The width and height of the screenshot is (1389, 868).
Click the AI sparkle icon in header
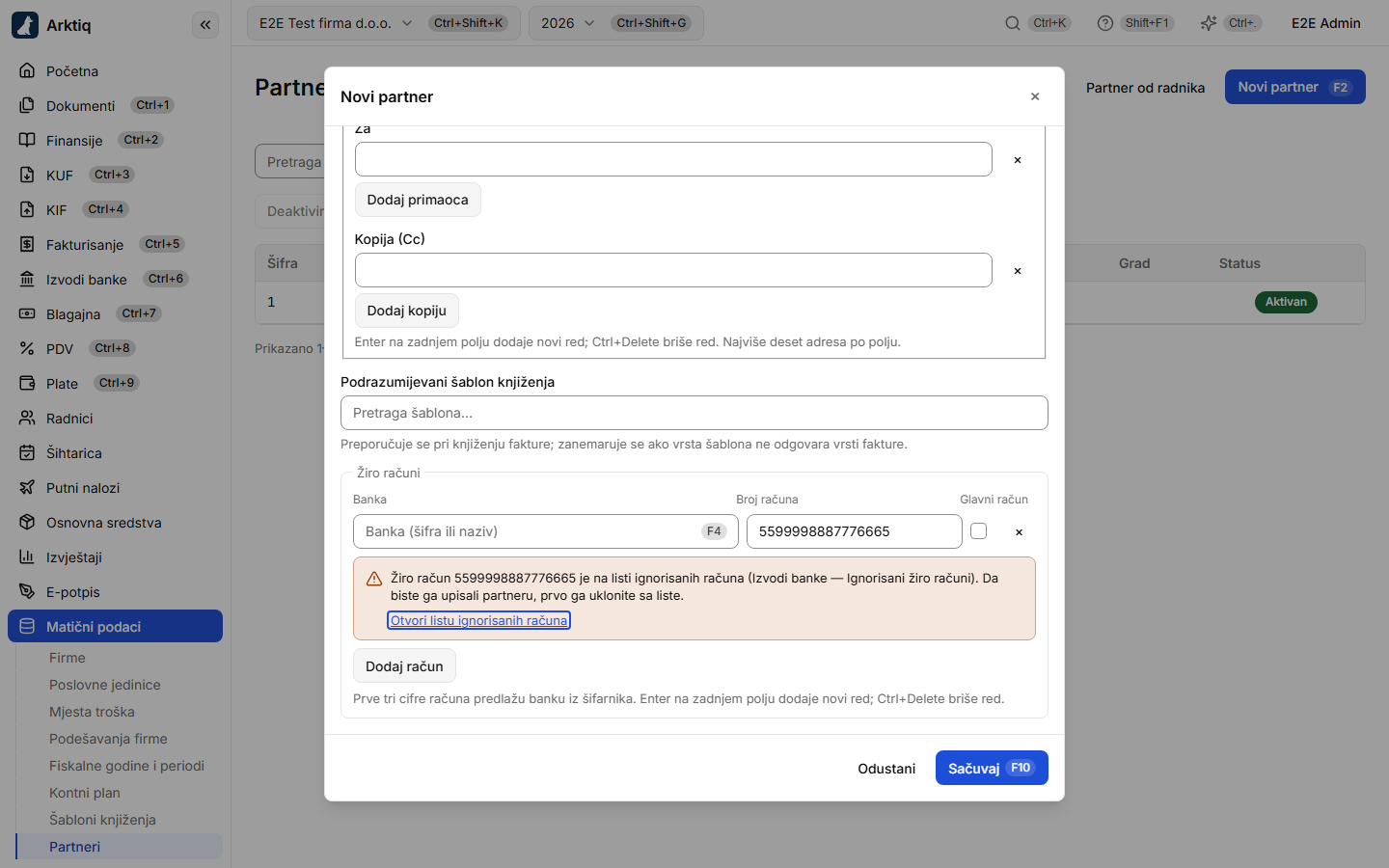pos(1208,23)
